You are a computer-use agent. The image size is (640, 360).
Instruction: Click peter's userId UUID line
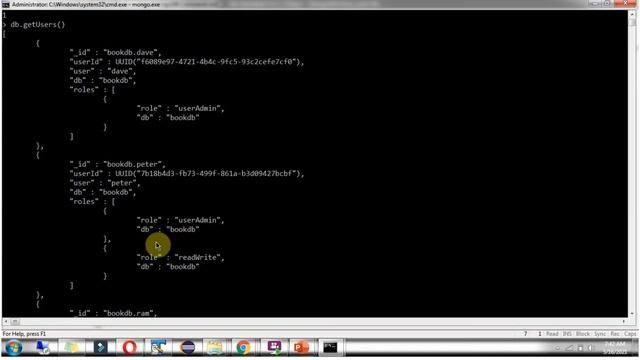point(187,173)
